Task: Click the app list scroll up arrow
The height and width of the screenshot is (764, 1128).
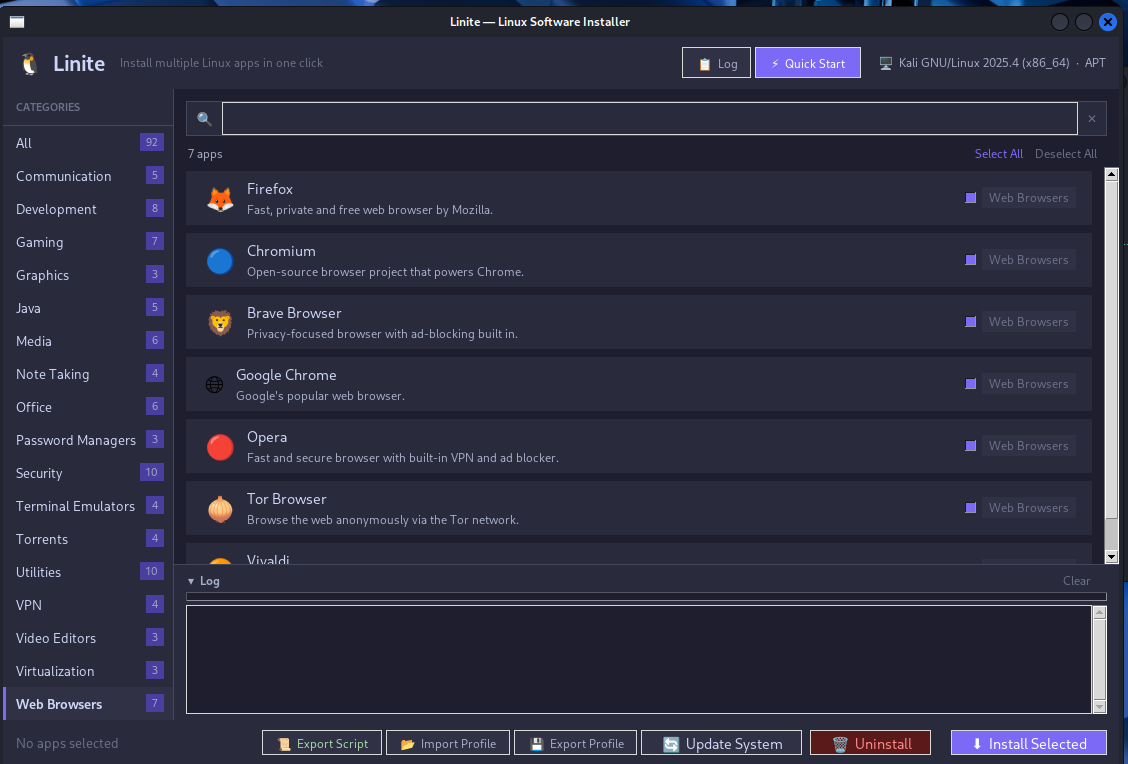Action: 1111,174
